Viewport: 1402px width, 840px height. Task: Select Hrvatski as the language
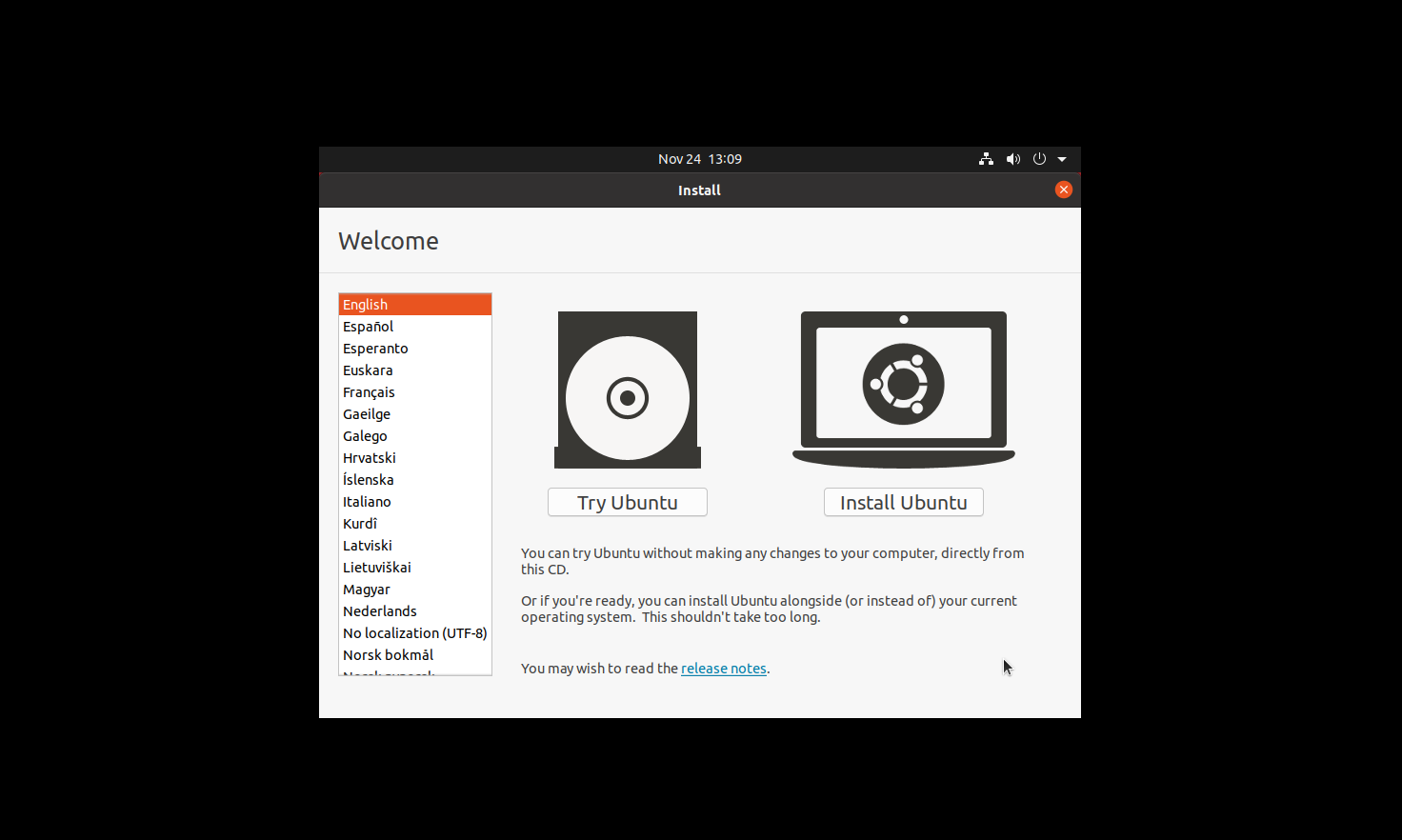(x=415, y=458)
